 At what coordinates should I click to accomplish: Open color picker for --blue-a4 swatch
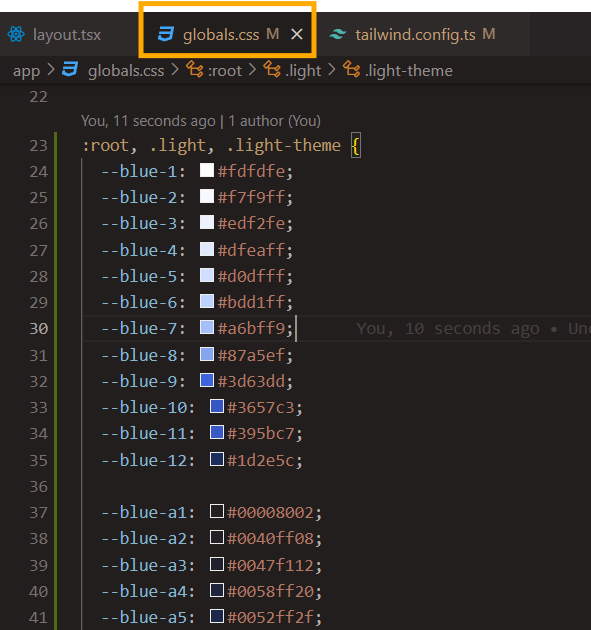click(x=217, y=591)
